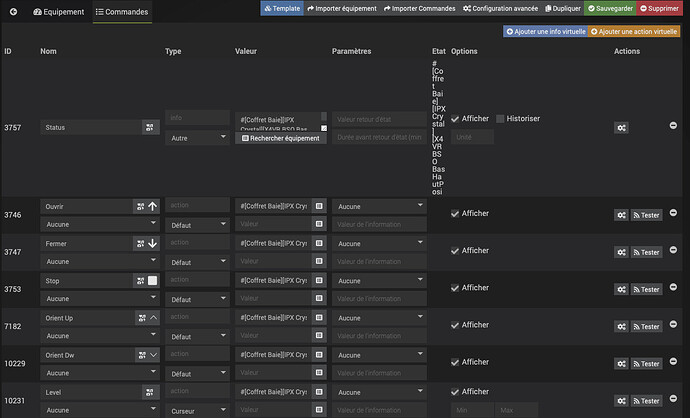Screen dimensions: 690x418
Task: Click the white square icon of Stop
Action: (152, 281)
